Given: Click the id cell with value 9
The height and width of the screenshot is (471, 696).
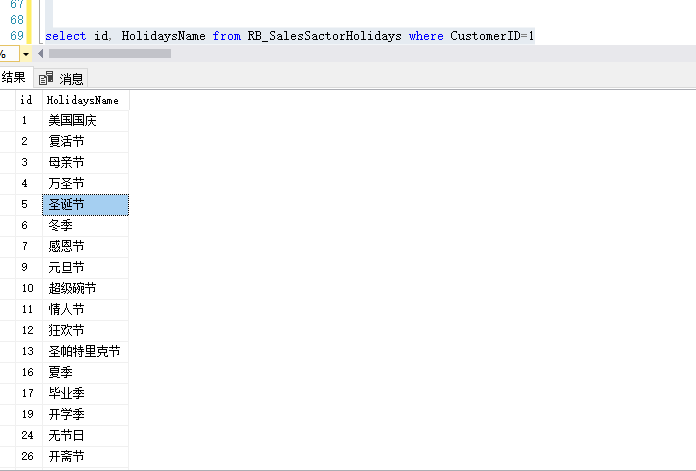Looking at the screenshot, I should pyautogui.click(x=29, y=267).
